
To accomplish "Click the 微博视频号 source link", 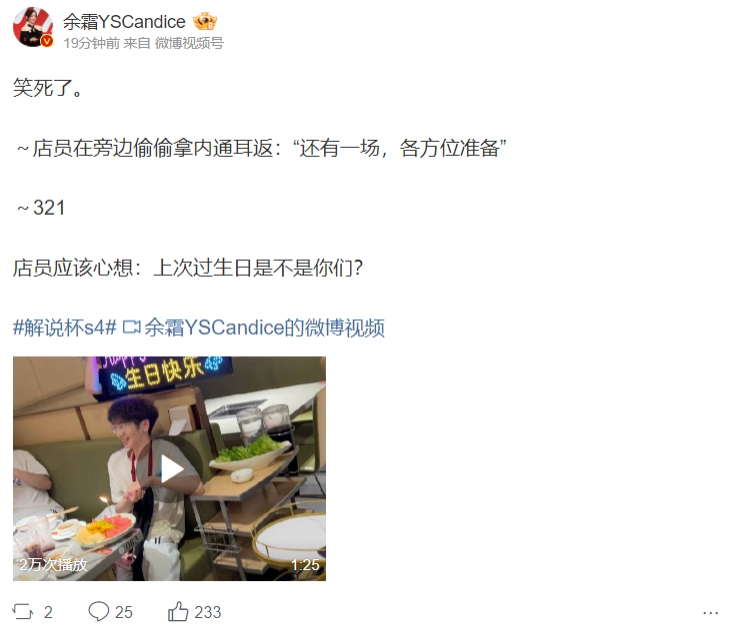I will (189, 43).
